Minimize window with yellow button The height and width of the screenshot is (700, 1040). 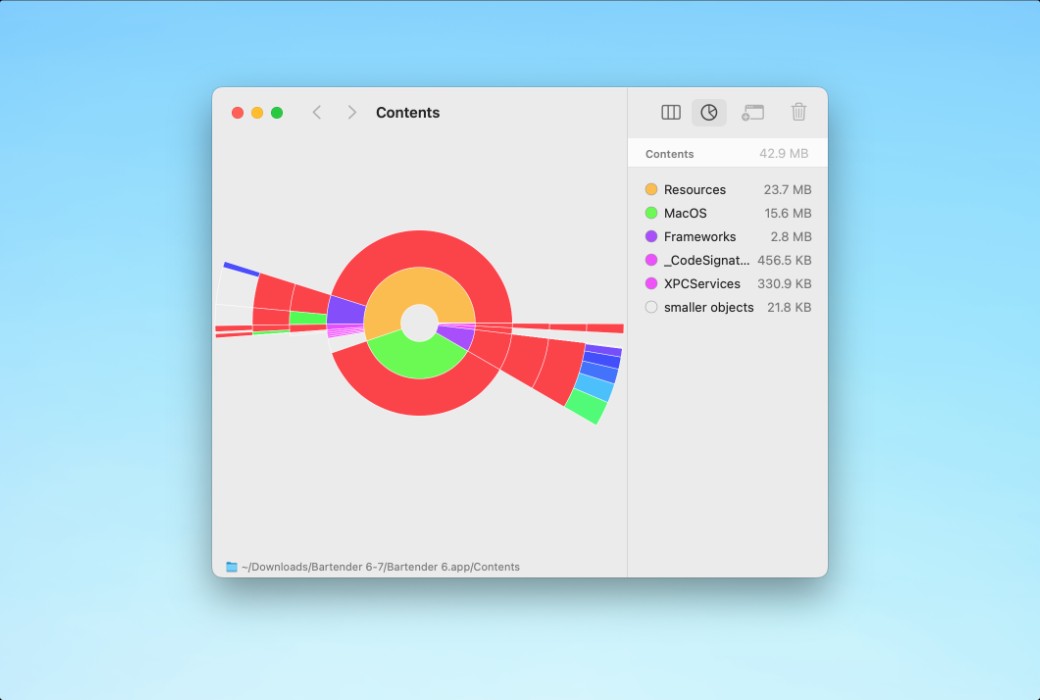[x=257, y=113]
